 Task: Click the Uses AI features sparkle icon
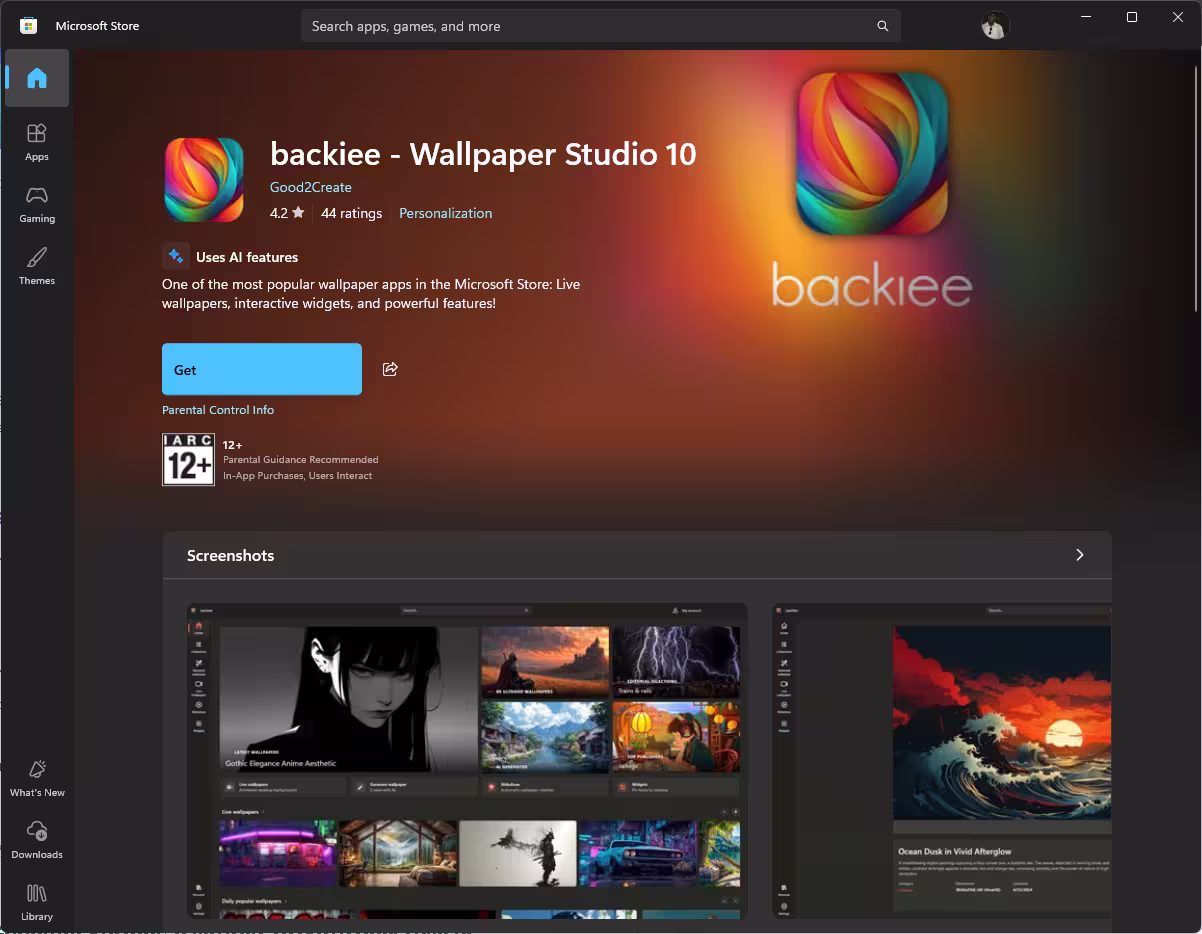click(x=176, y=256)
